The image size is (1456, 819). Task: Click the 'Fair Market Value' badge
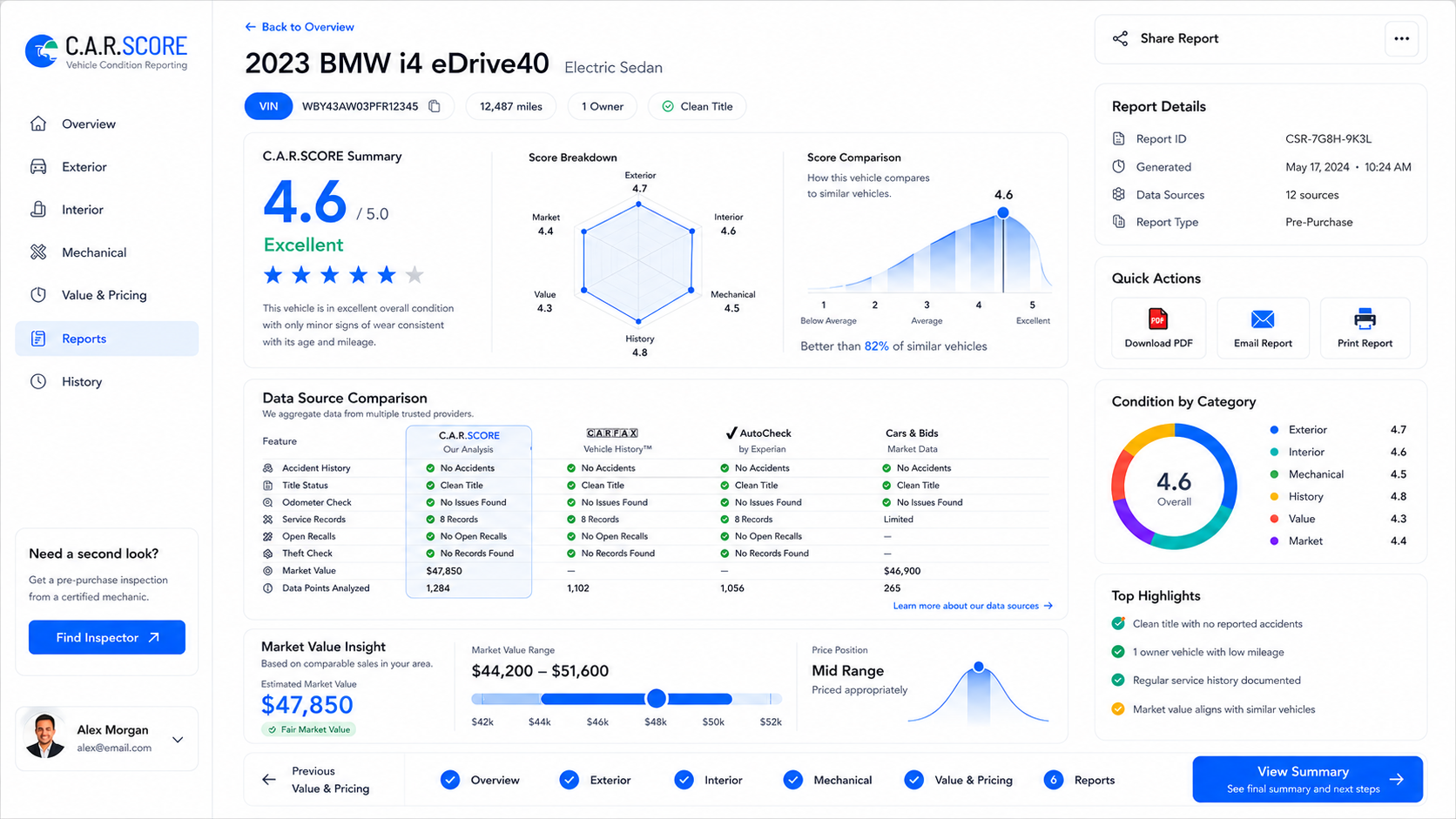pos(308,729)
